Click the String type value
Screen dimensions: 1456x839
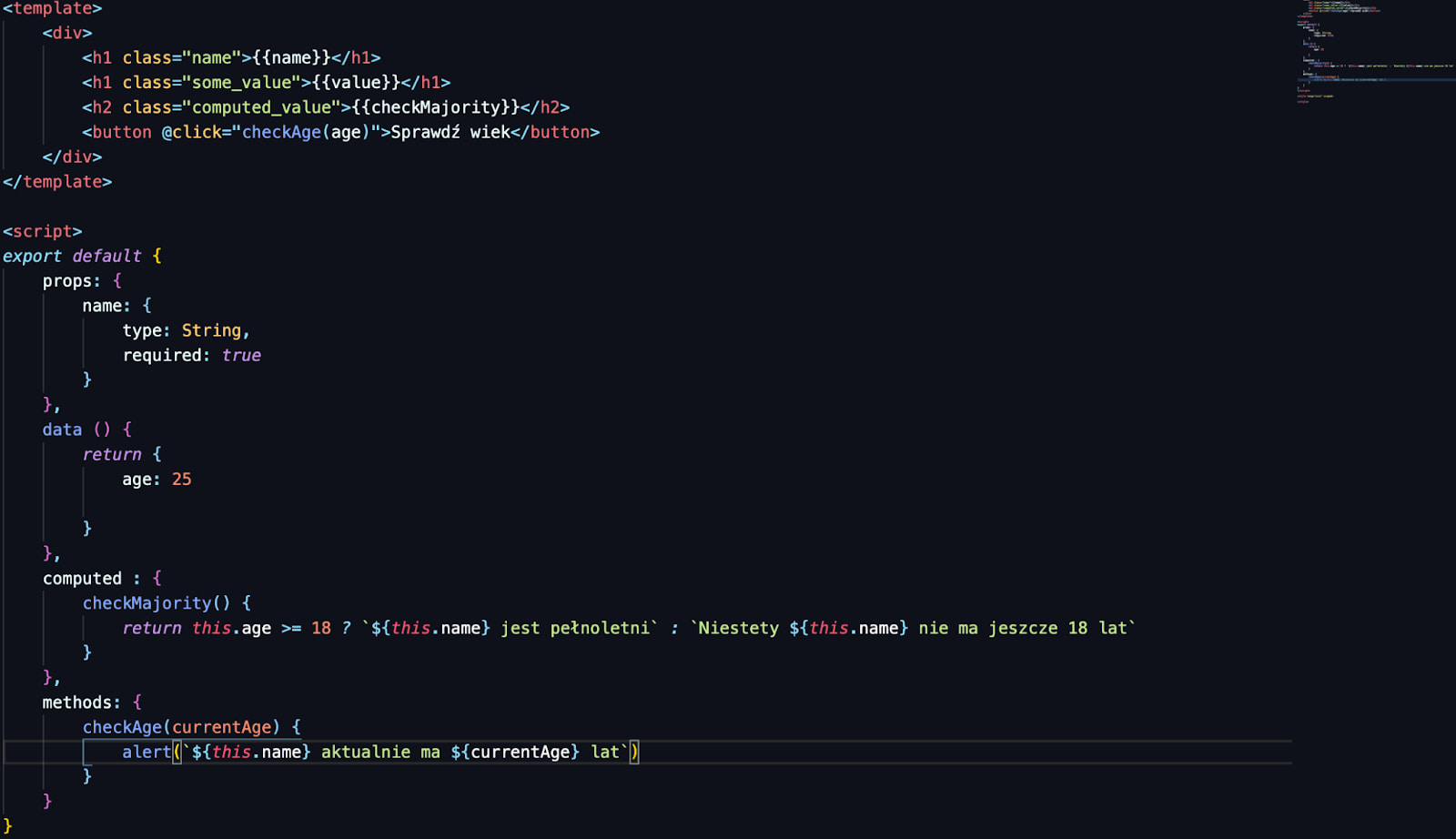tap(211, 330)
